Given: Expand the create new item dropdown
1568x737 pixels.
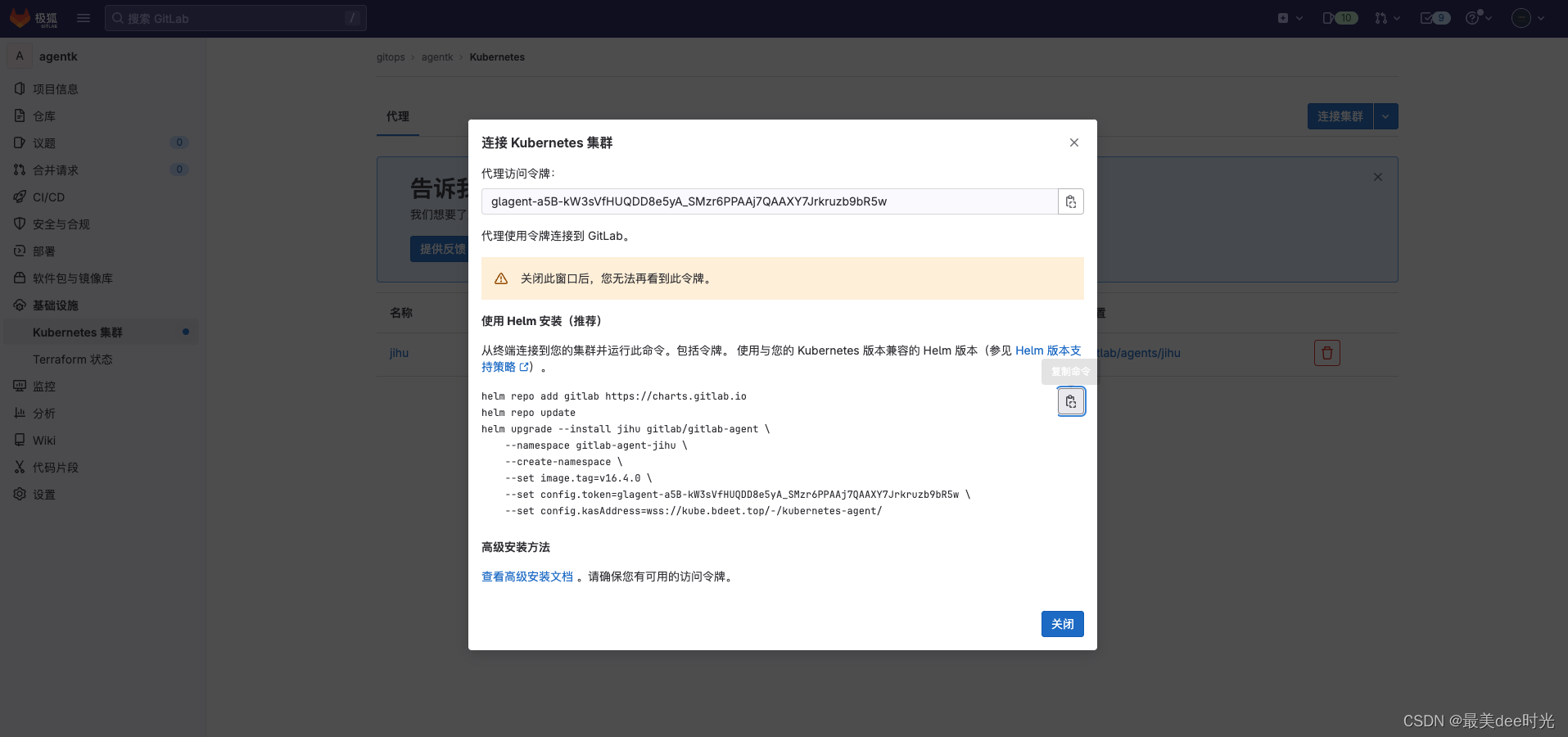Looking at the screenshot, I should pos(1289,17).
